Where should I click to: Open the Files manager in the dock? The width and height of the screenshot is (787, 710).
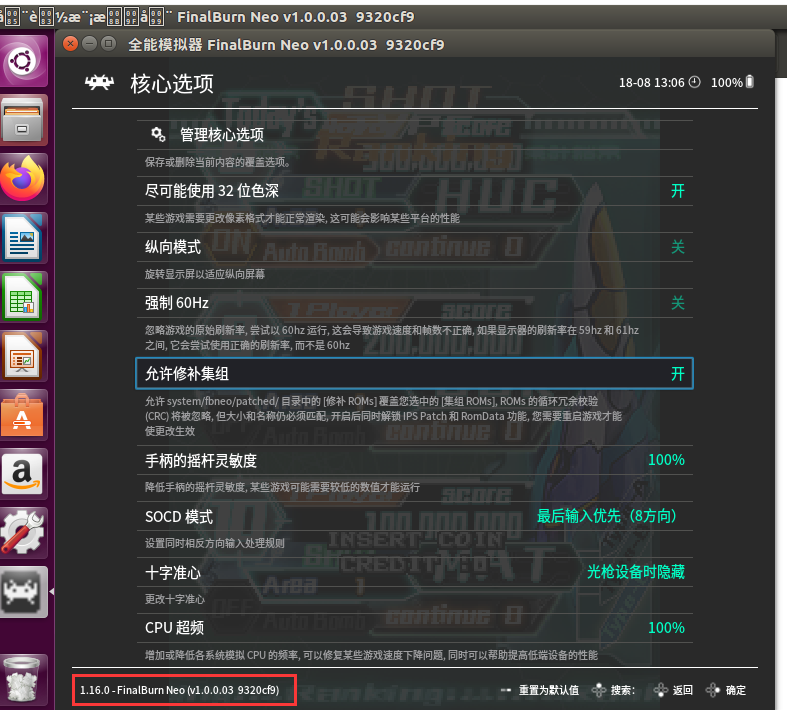tap(22, 120)
